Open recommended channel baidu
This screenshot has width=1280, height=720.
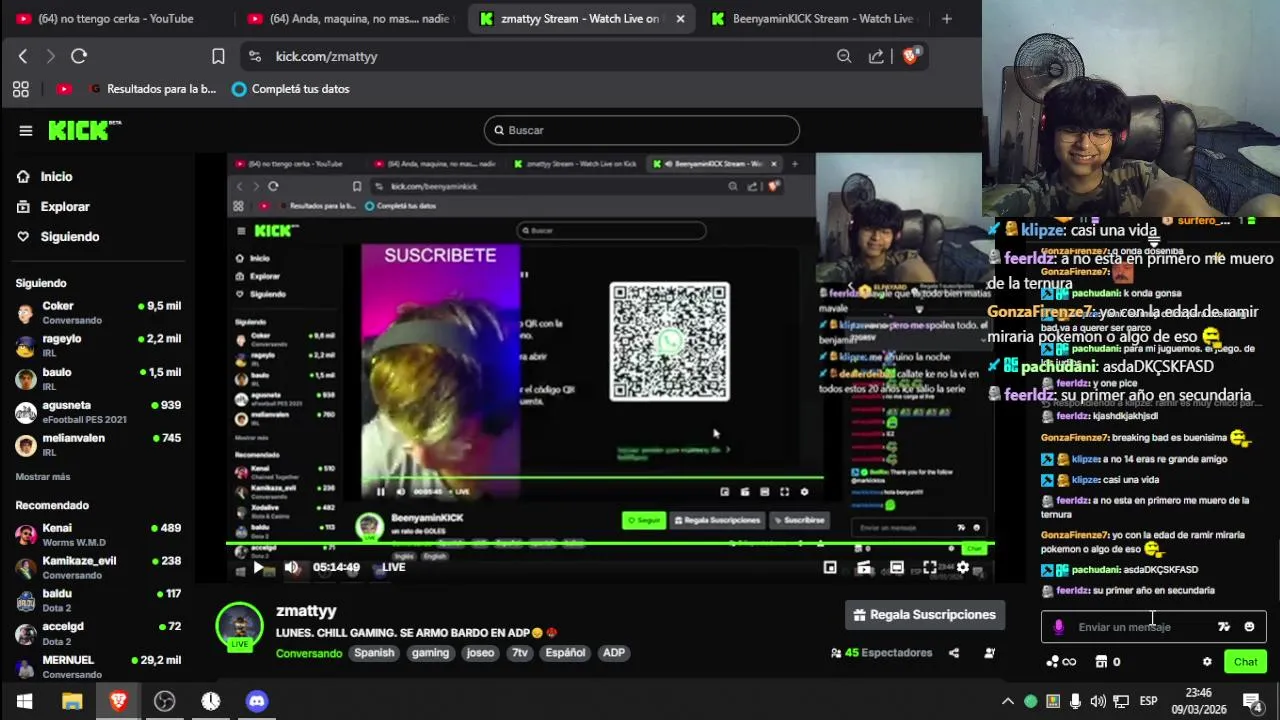pyautogui.click(x=98, y=600)
